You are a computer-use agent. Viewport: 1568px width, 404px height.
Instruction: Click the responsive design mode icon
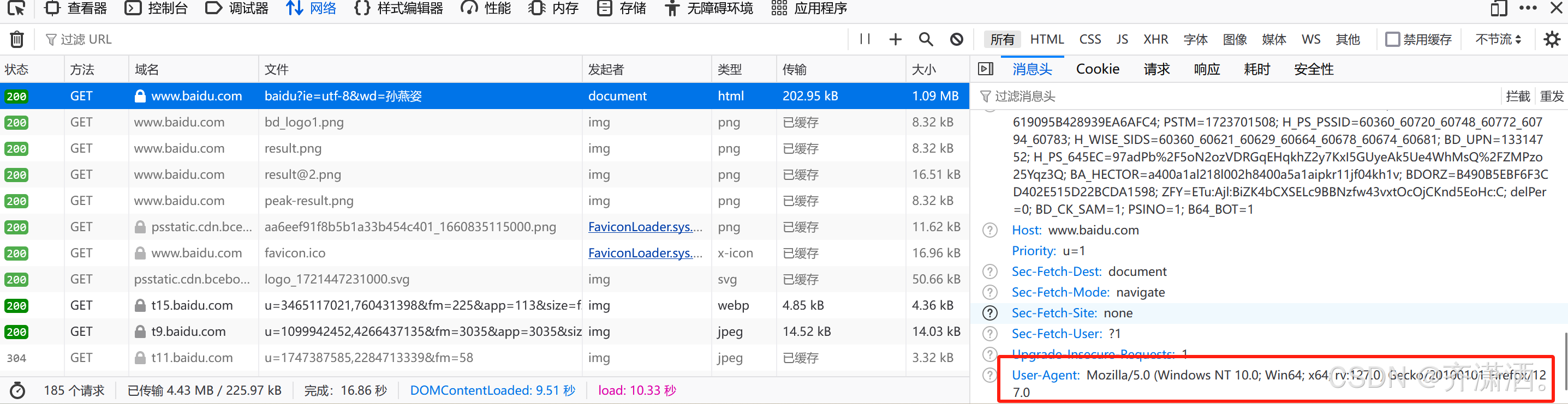(x=1499, y=8)
